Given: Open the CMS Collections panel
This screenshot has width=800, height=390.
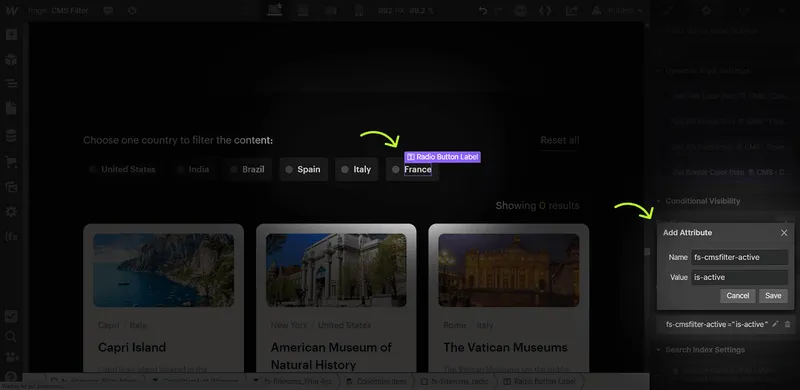Looking at the screenshot, I should tap(11, 135).
